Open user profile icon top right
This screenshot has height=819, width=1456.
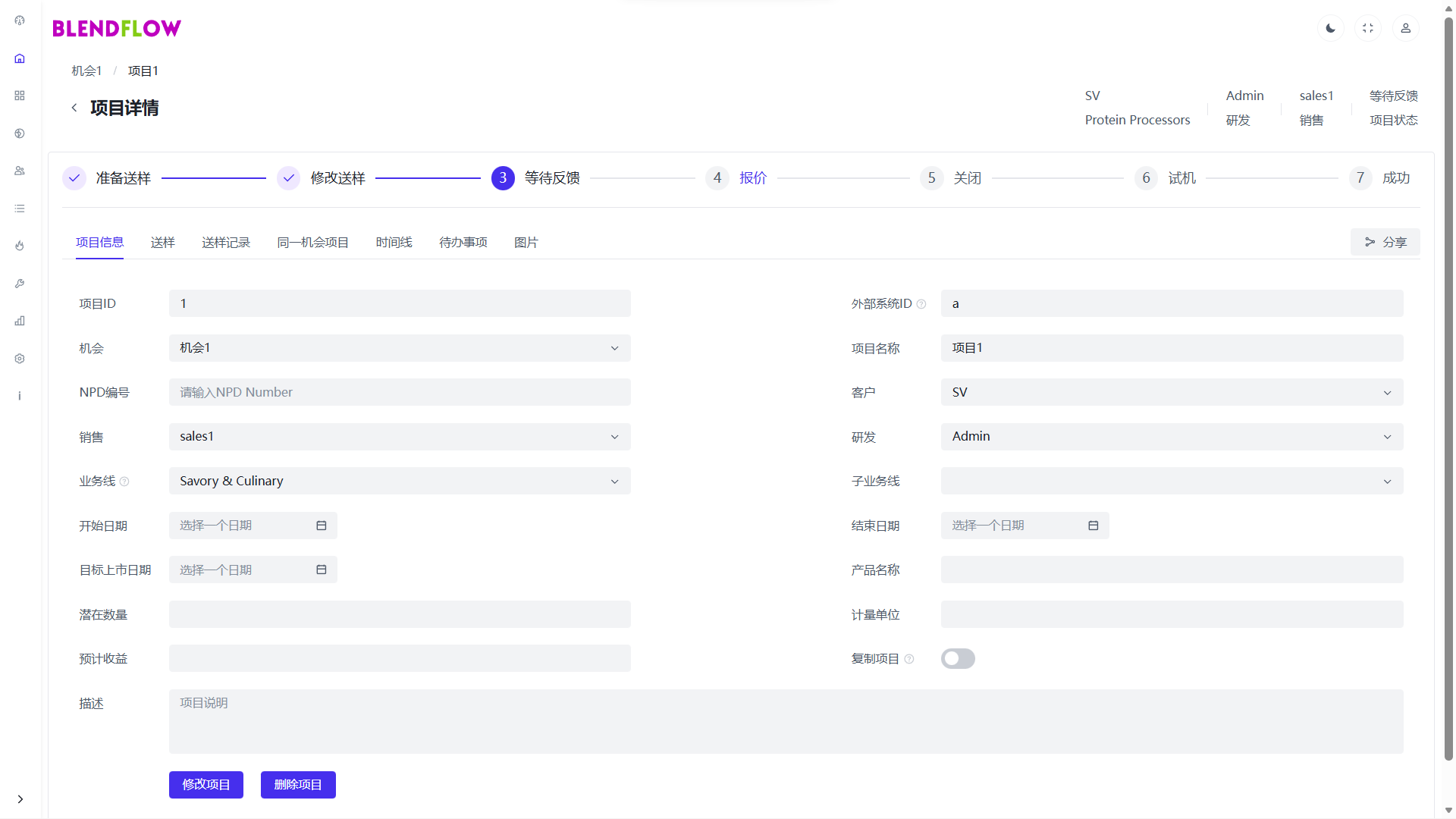[x=1405, y=28]
